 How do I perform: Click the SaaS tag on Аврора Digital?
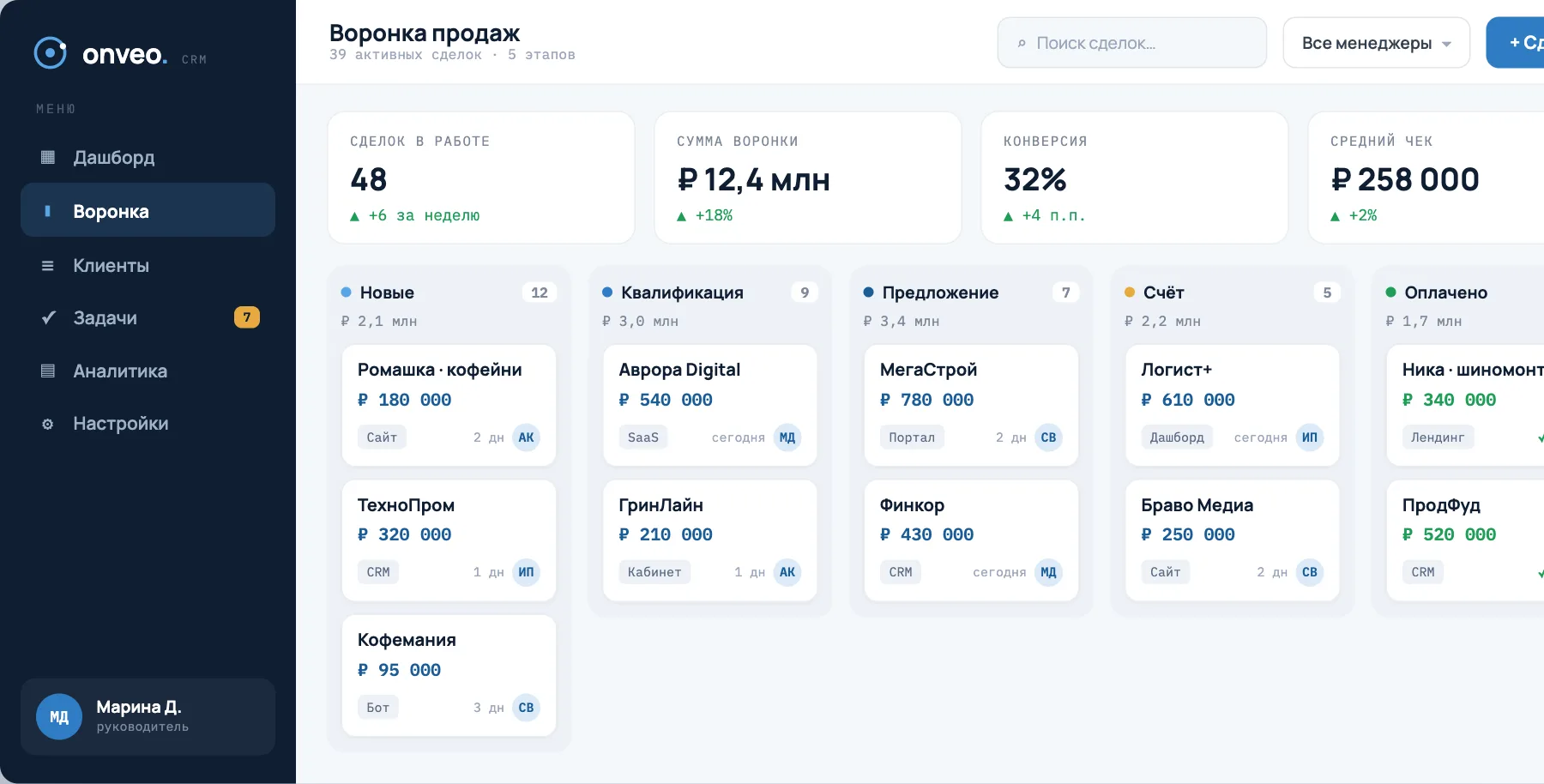point(643,437)
